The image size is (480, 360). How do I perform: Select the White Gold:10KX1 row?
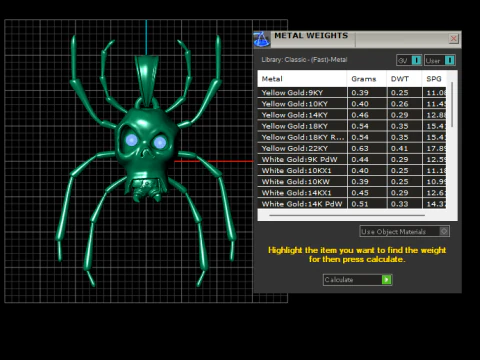click(352, 170)
